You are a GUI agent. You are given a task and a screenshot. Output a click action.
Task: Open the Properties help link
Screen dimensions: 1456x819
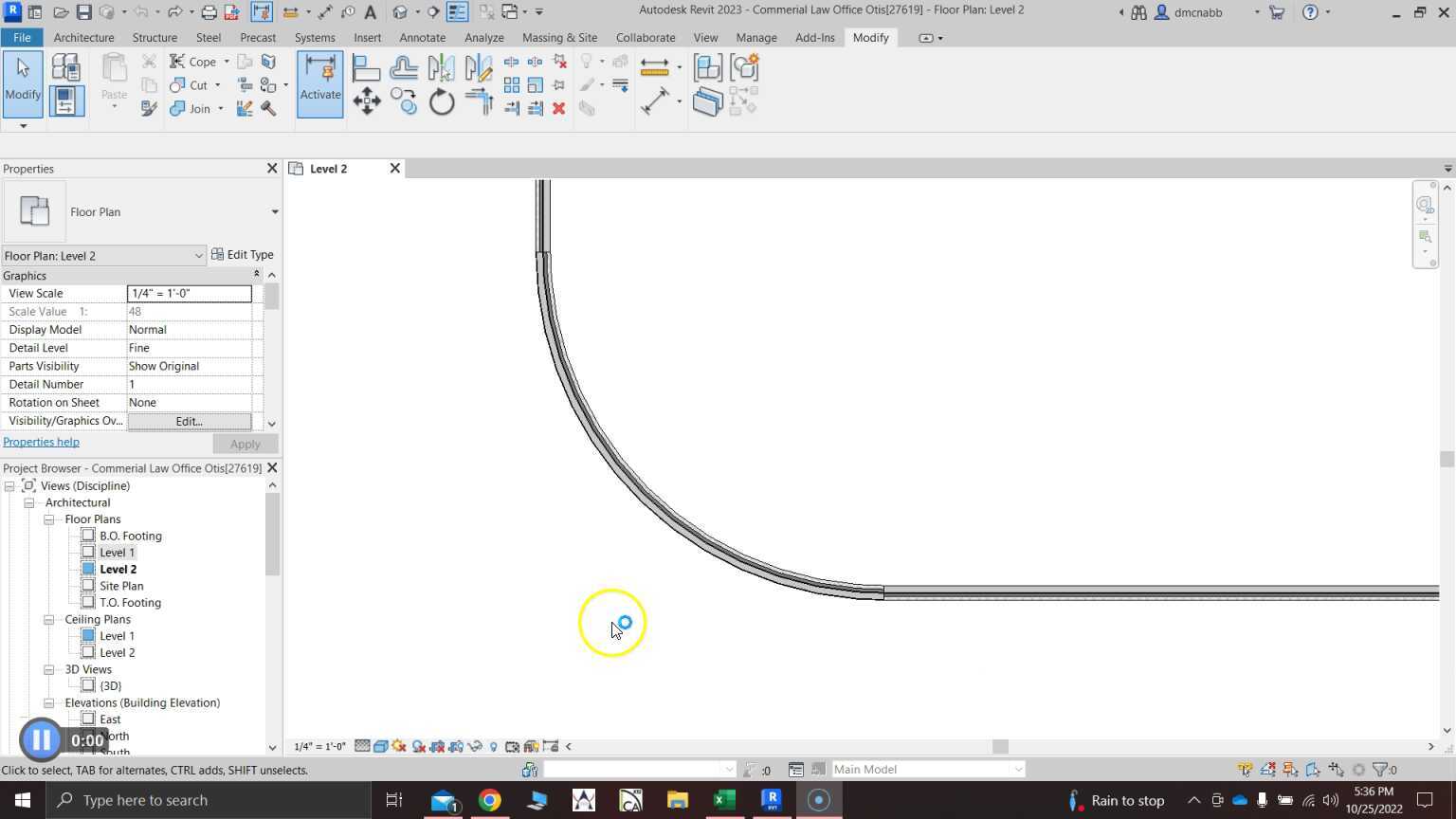pyautogui.click(x=41, y=442)
